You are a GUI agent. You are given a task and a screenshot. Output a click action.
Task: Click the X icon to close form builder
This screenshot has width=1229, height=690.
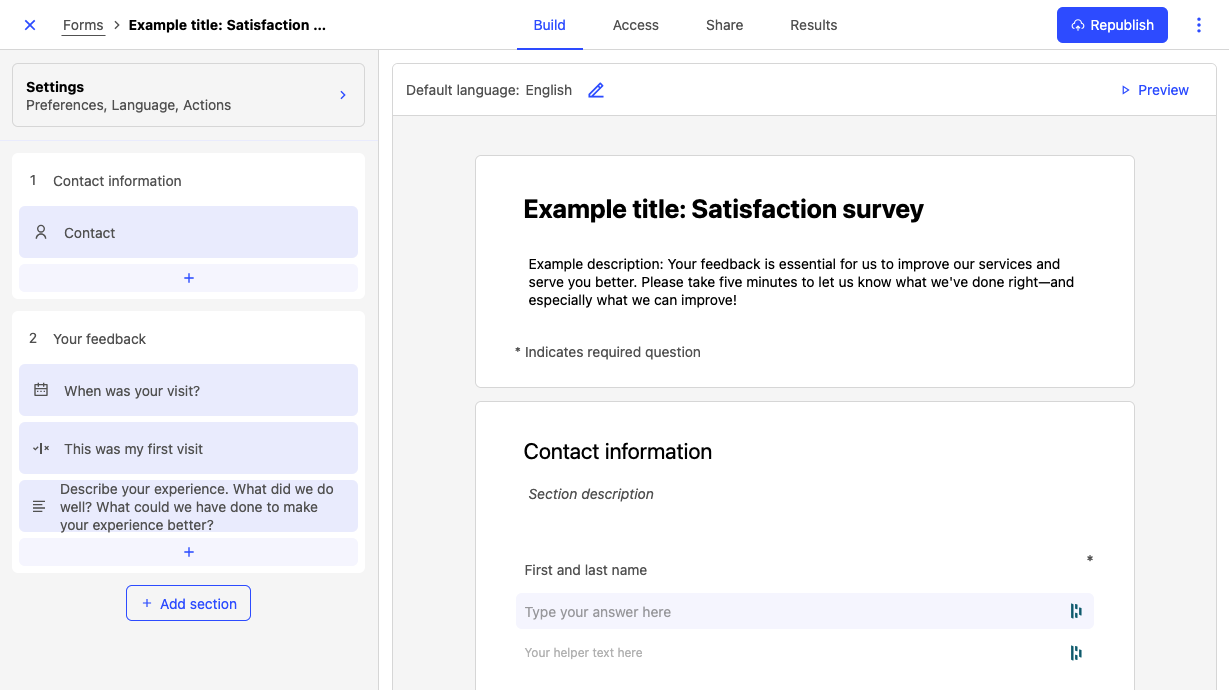click(x=30, y=25)
